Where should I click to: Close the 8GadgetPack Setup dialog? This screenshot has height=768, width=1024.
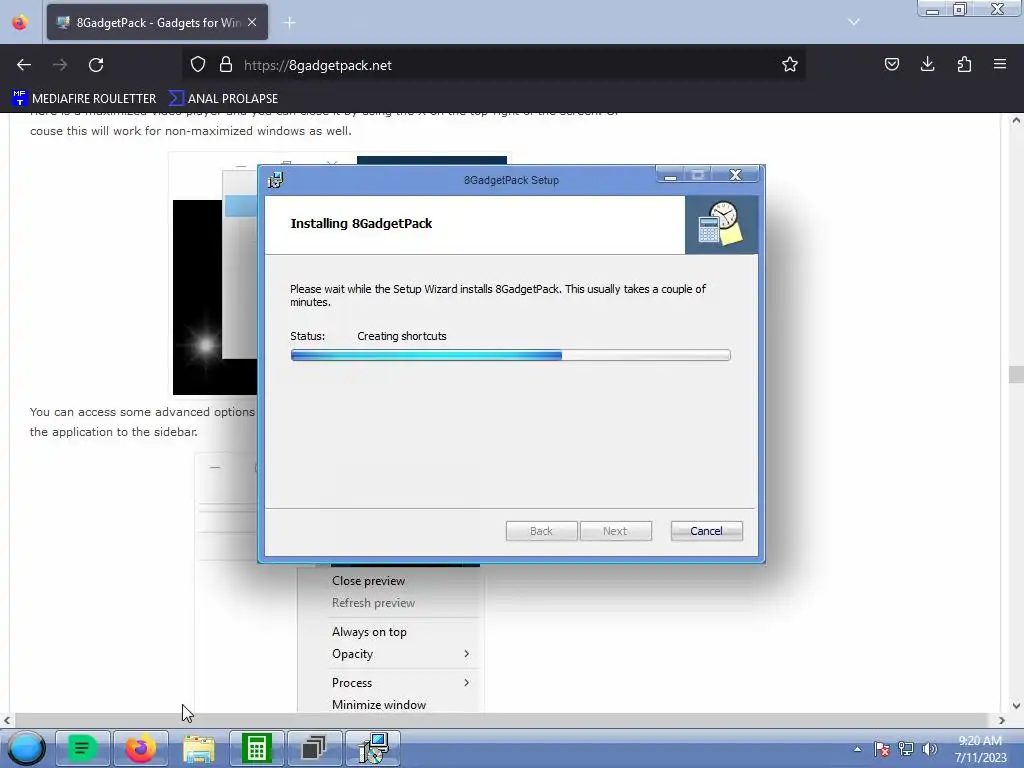(x=735, y=175)
